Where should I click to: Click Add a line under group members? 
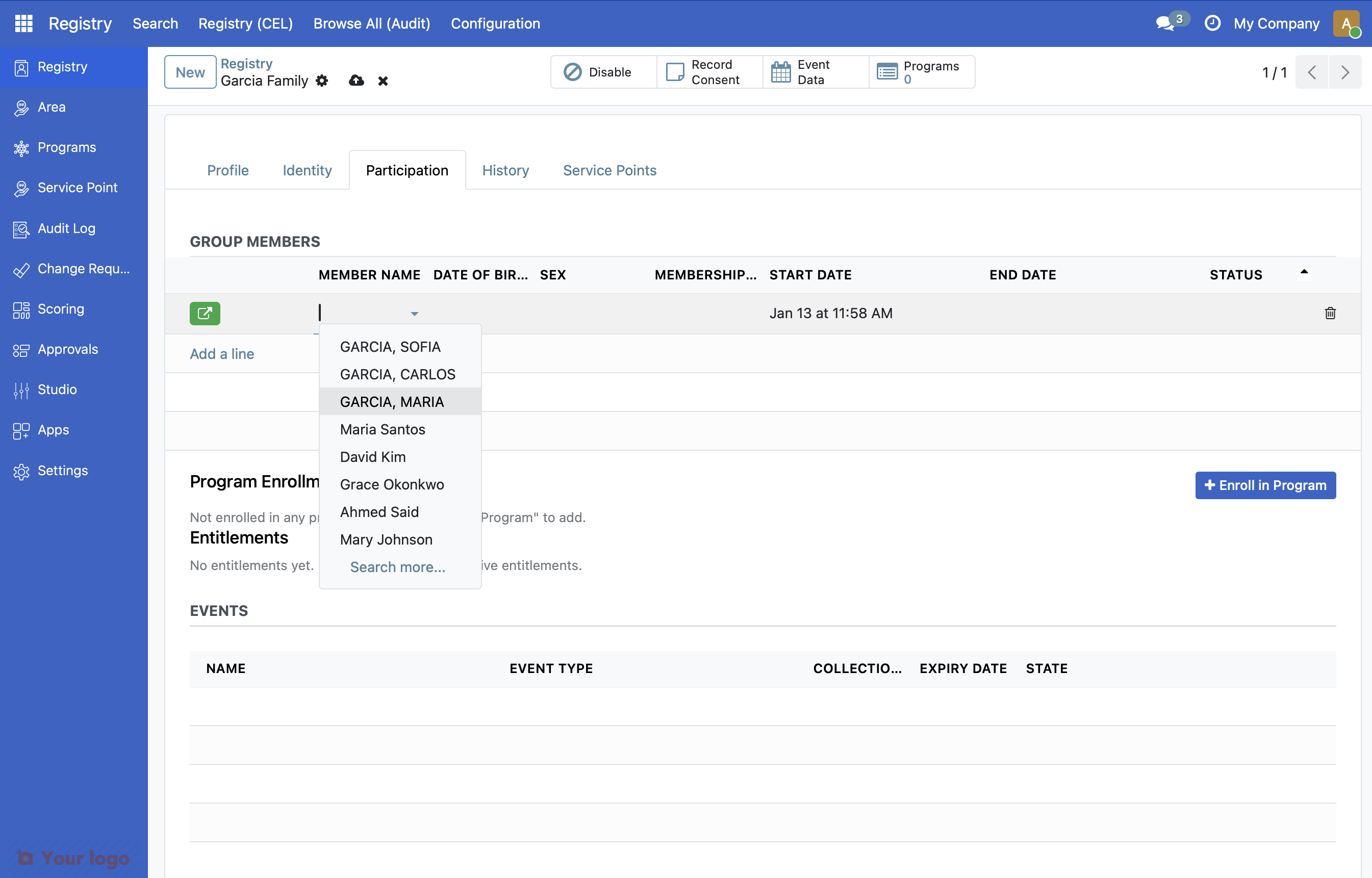221,353
